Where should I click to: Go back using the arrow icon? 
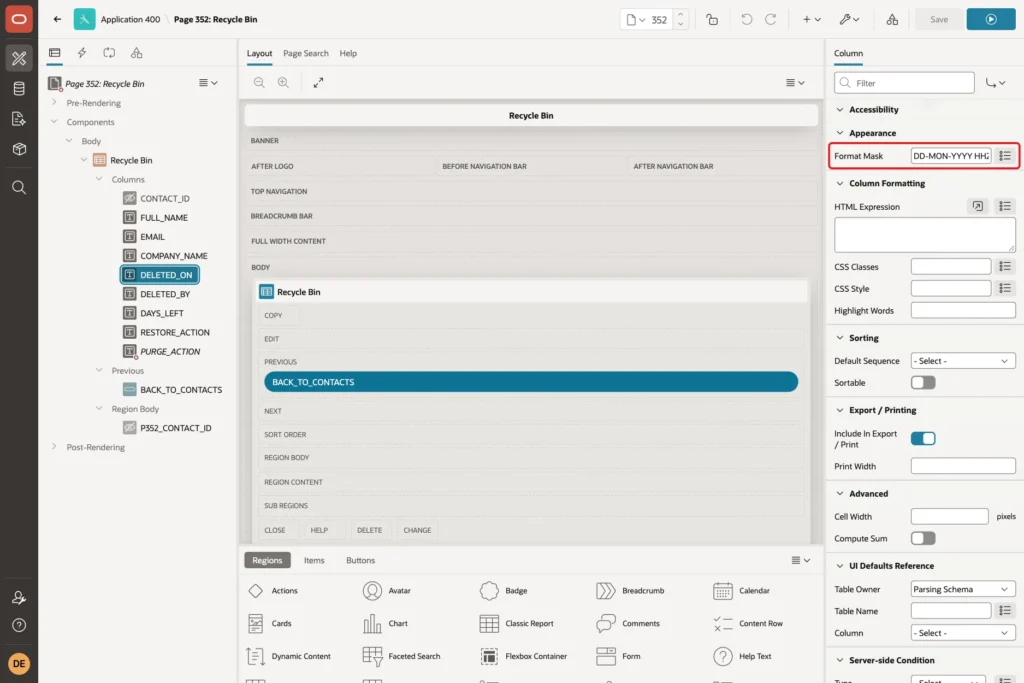click(x=57, y=19)
